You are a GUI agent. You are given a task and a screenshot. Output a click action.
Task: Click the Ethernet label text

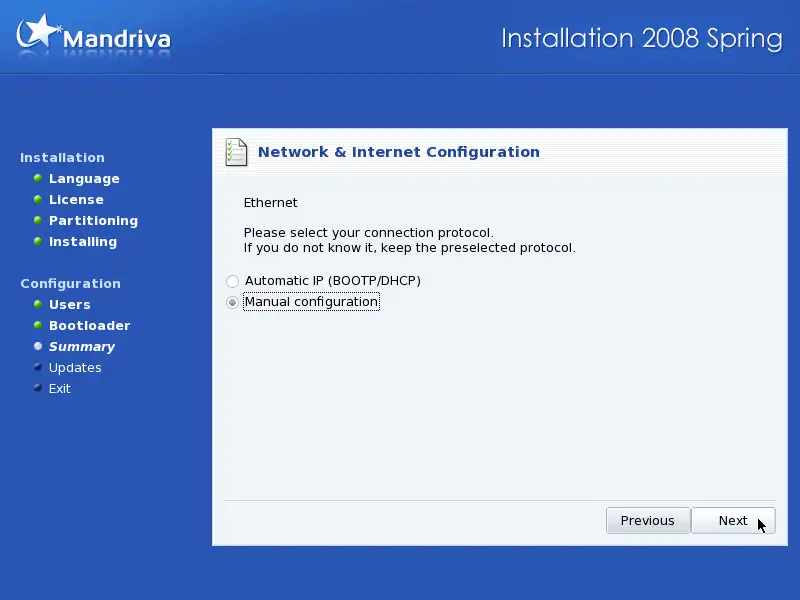pos(270,203)
